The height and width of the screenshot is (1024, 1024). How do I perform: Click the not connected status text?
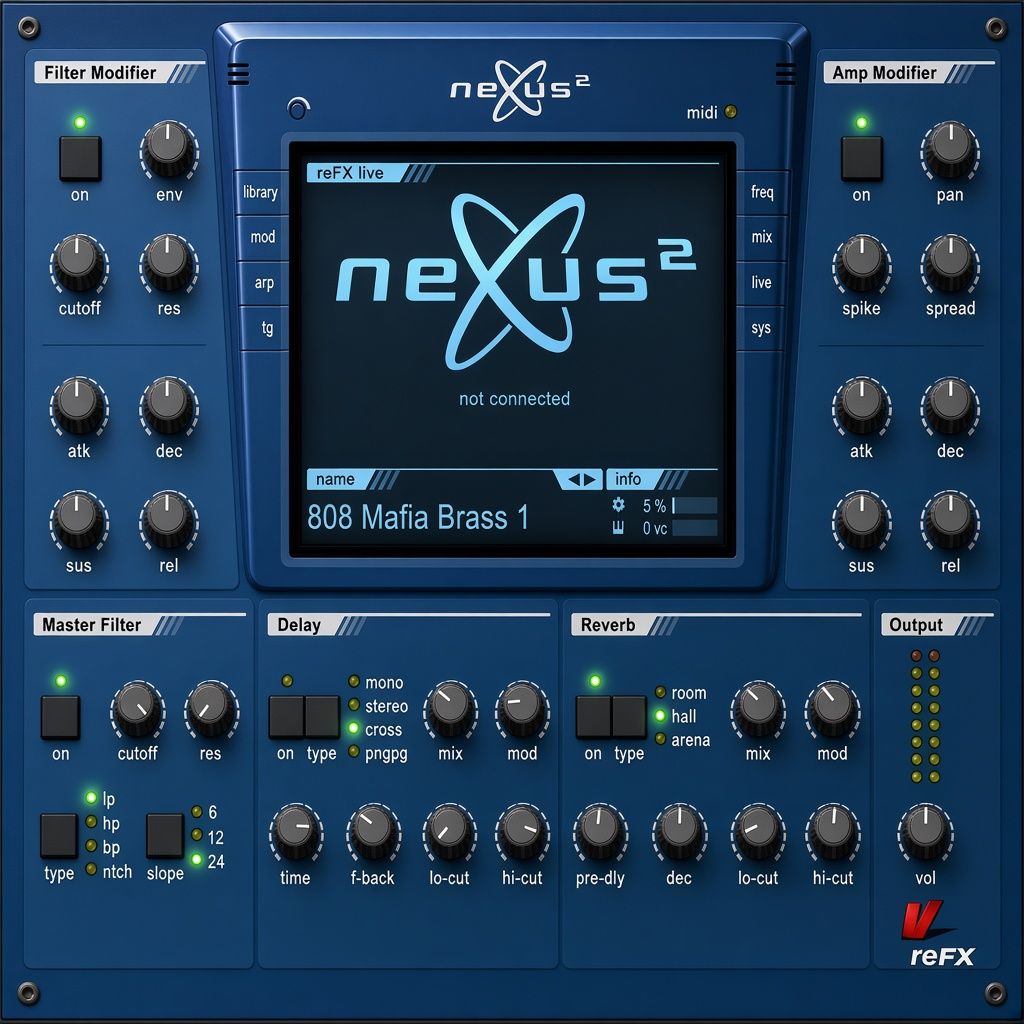(x=514, y=398)
